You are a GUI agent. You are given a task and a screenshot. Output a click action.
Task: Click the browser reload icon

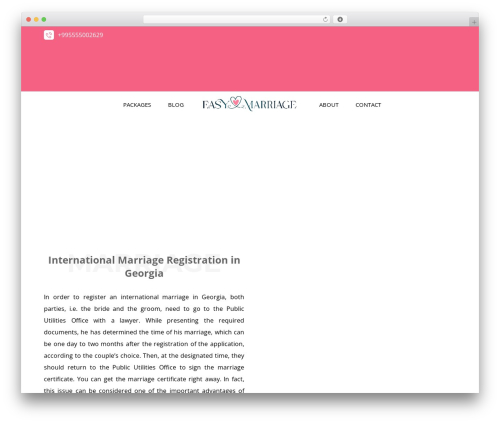coord(325,19)
